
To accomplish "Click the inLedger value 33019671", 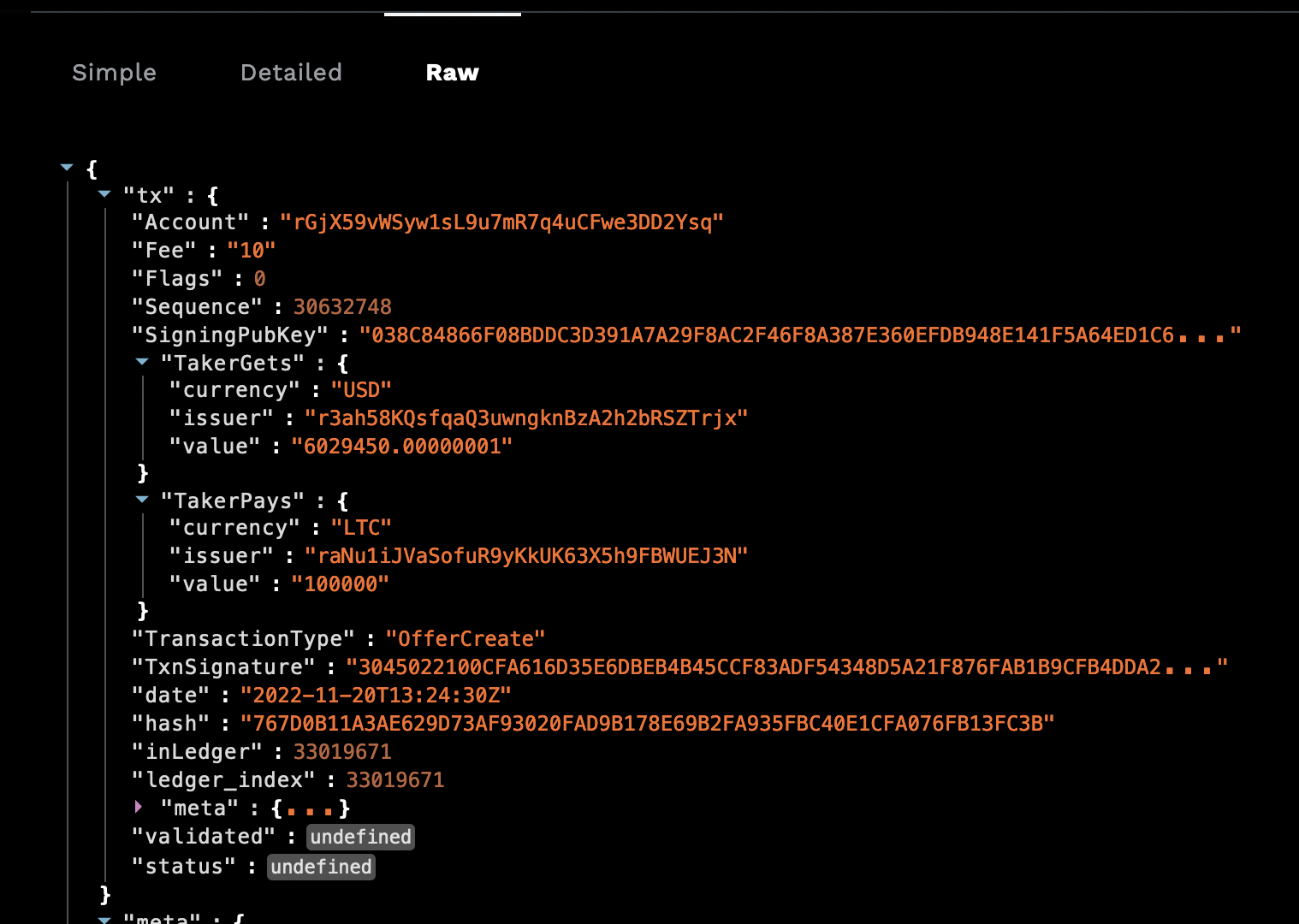I will [342, 752].
